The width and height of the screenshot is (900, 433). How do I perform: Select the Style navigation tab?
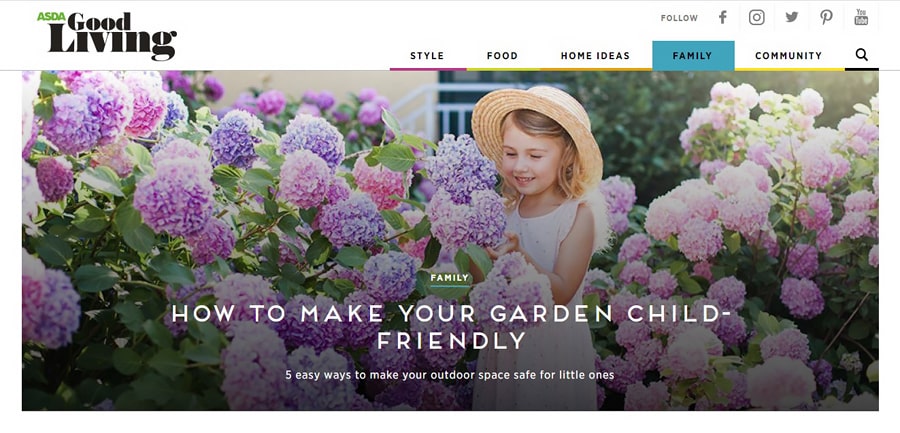pyautogui.click(x=427, y=56)
